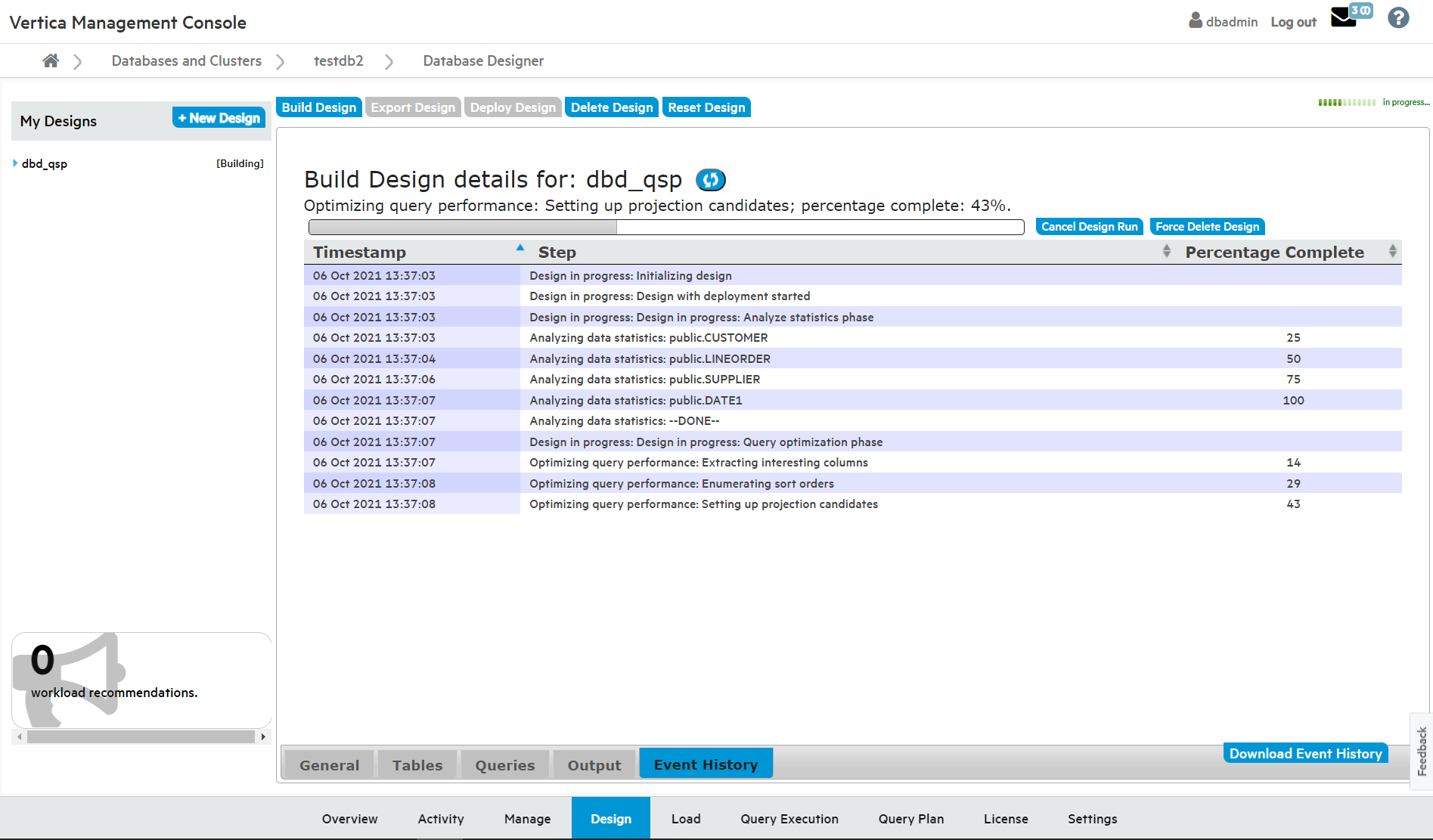Open the Feedback side tab
The width and height of the screenshot is (1433, 840).
1422,751
